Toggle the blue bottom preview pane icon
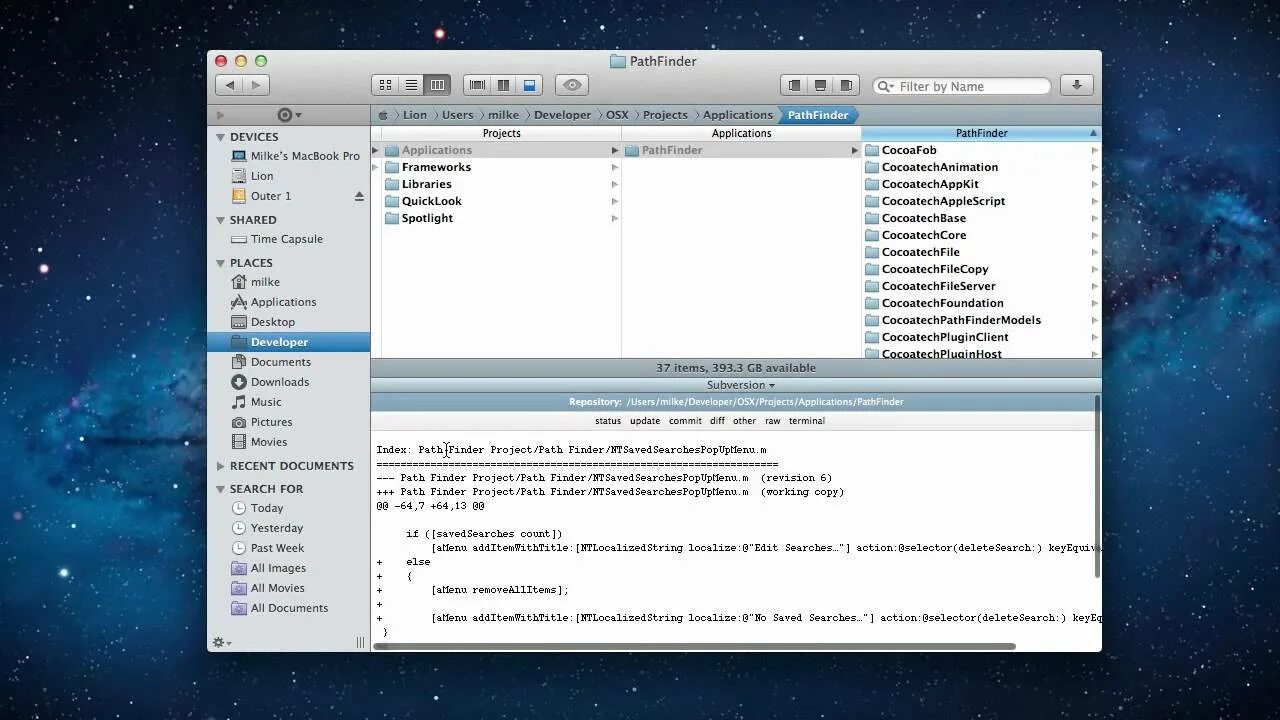The width and height of the screenshot is (1280, 720). [x=529, y=86]
